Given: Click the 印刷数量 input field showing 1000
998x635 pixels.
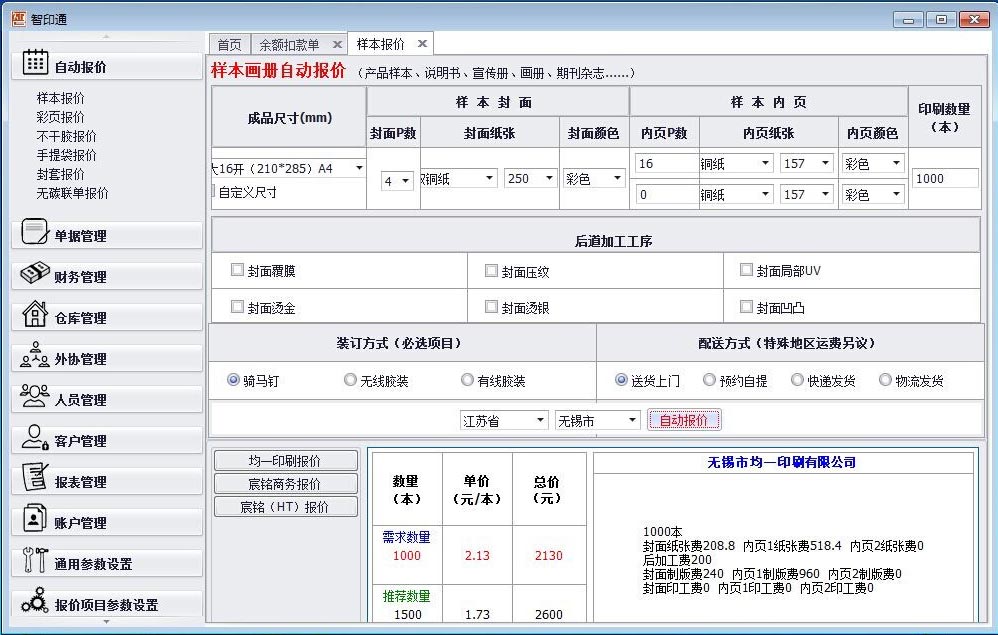Looking at the screenshot, I should pos(945,178).
